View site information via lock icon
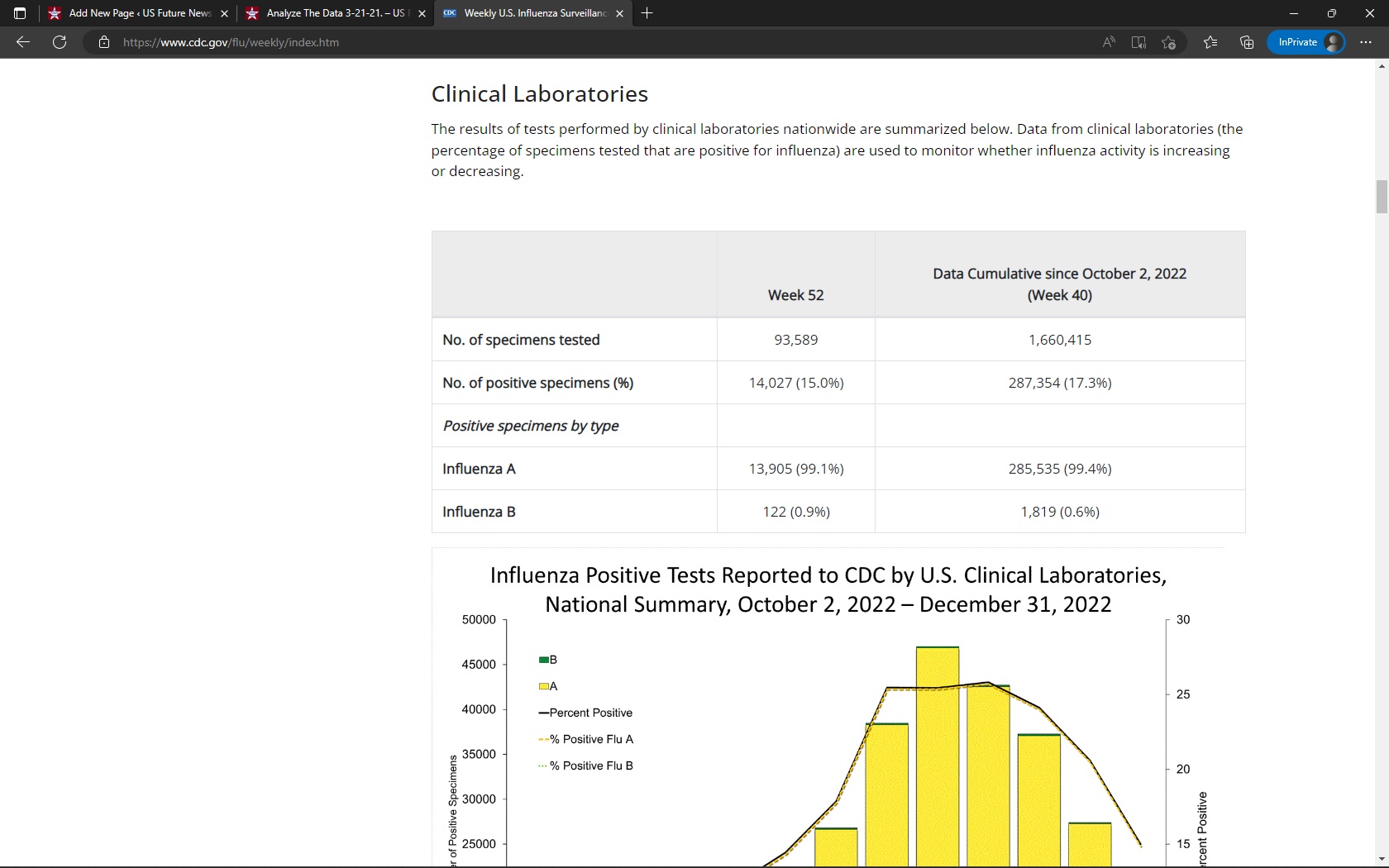 coord(104,42)
